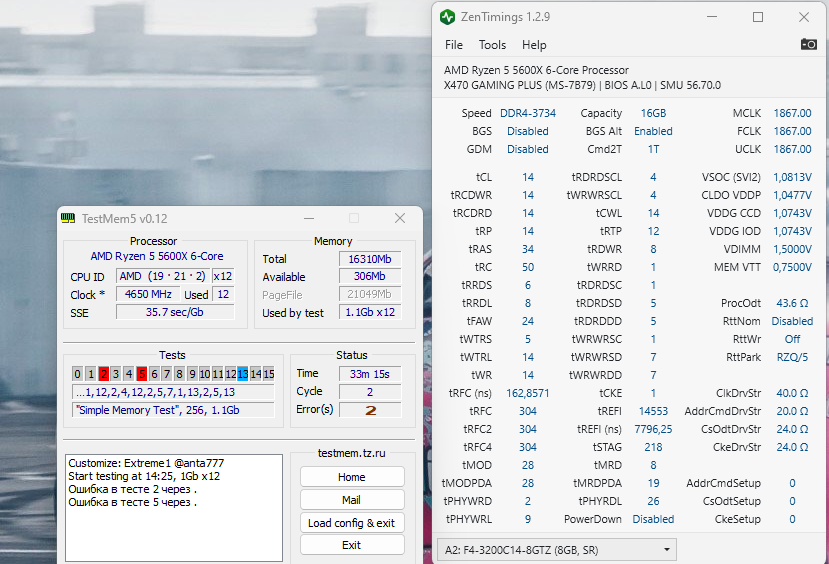Viewport: 829px width, 564px height.
Task: Click the ProcOdt value 43.6 Ω
Action: tap(792, 303)
